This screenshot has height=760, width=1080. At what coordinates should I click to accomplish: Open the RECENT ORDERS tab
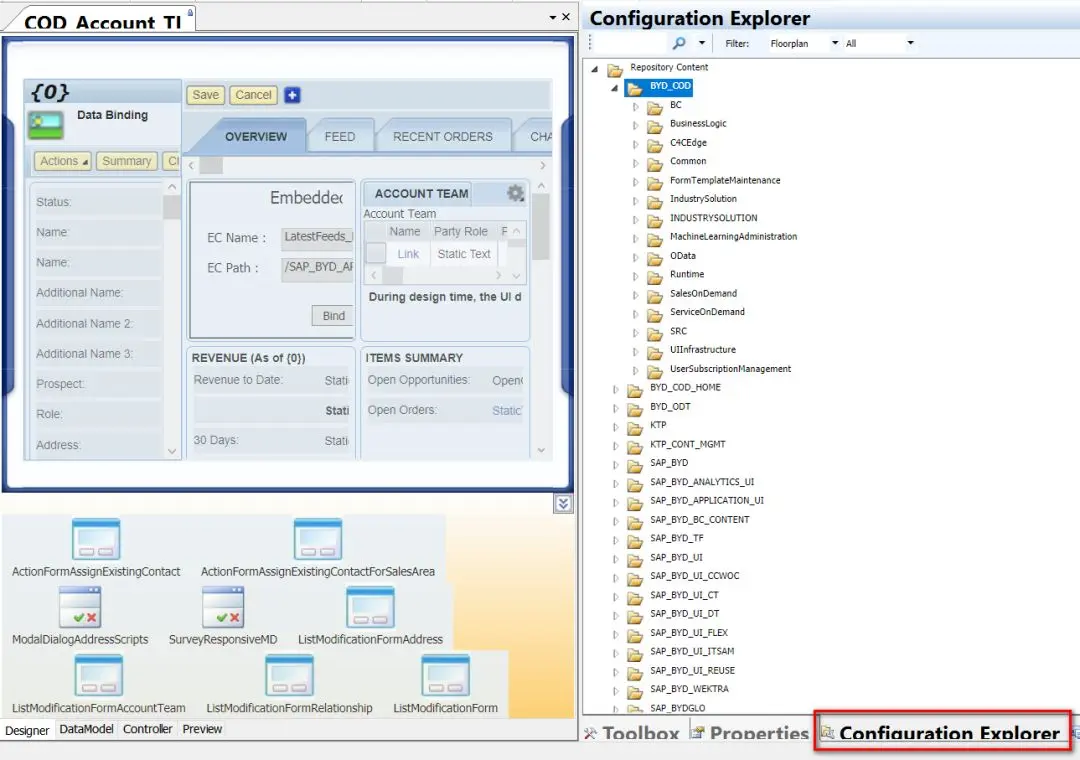(x=442, y=136)
